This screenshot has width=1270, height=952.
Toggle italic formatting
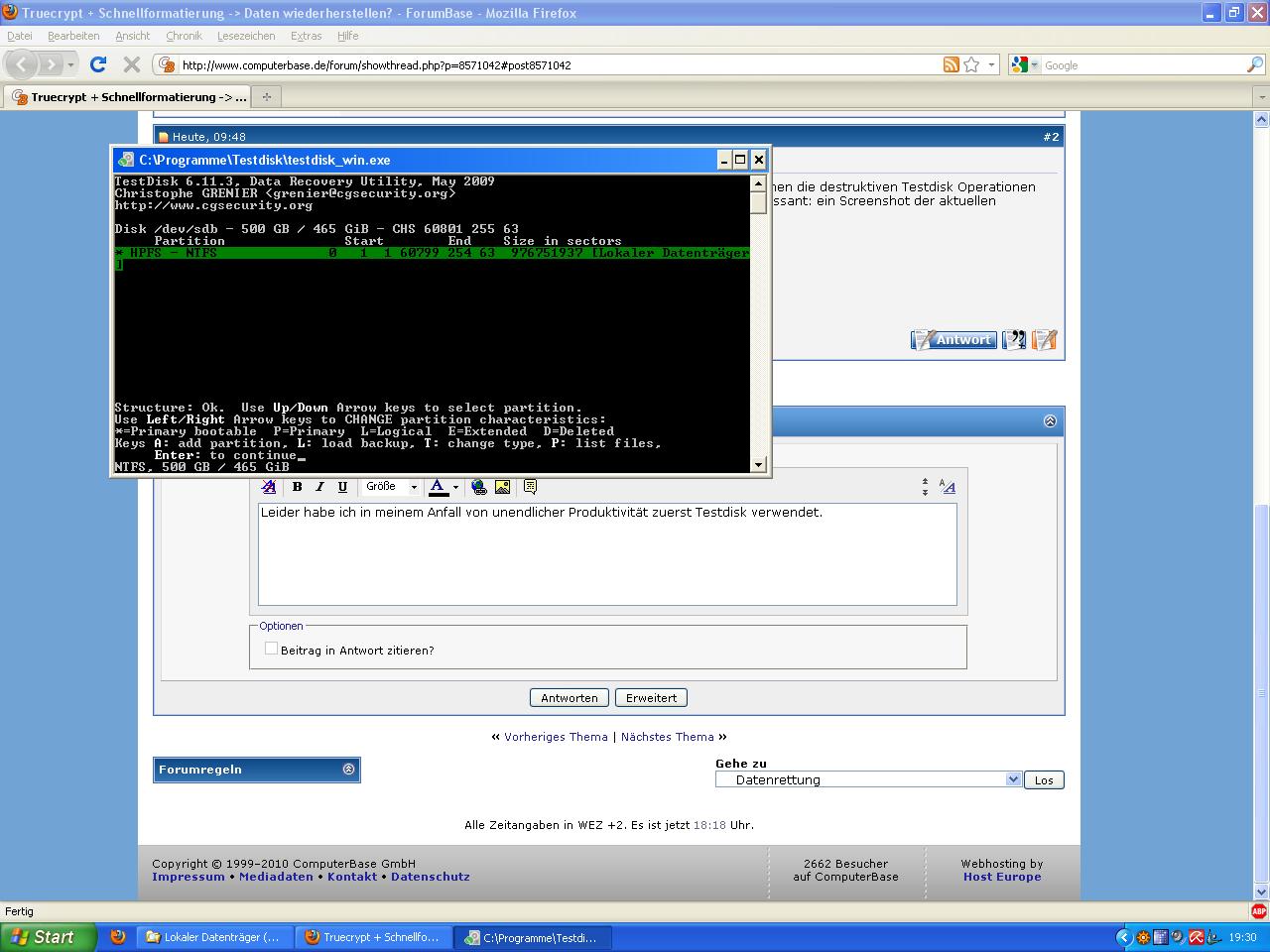319,487
